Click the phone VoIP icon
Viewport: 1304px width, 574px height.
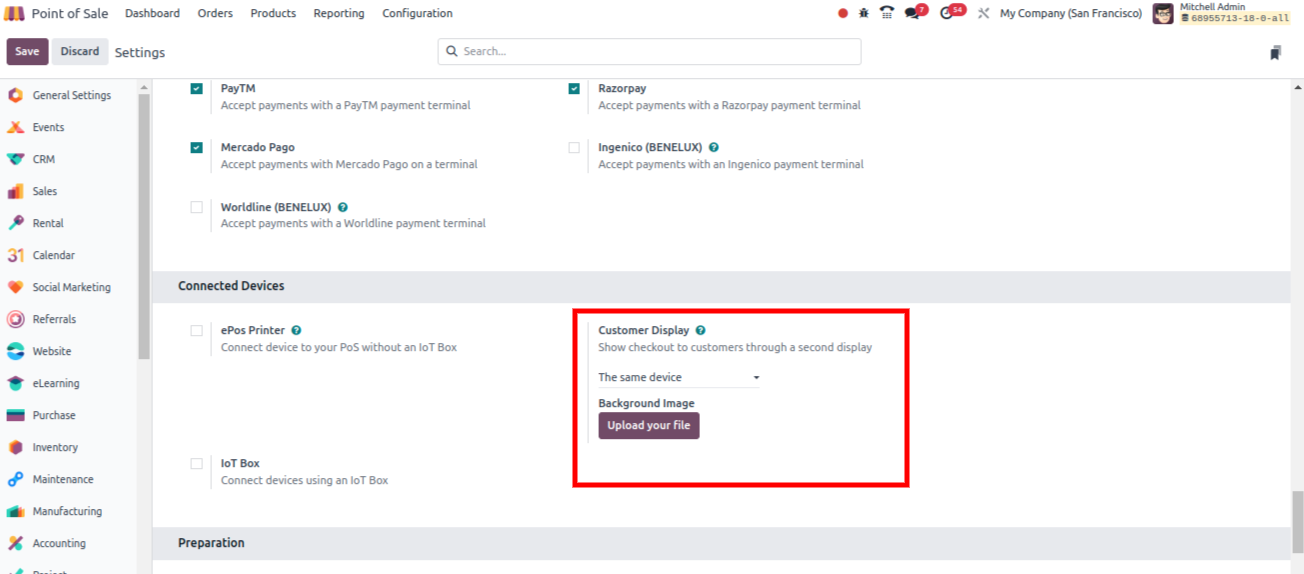point(887,13)
